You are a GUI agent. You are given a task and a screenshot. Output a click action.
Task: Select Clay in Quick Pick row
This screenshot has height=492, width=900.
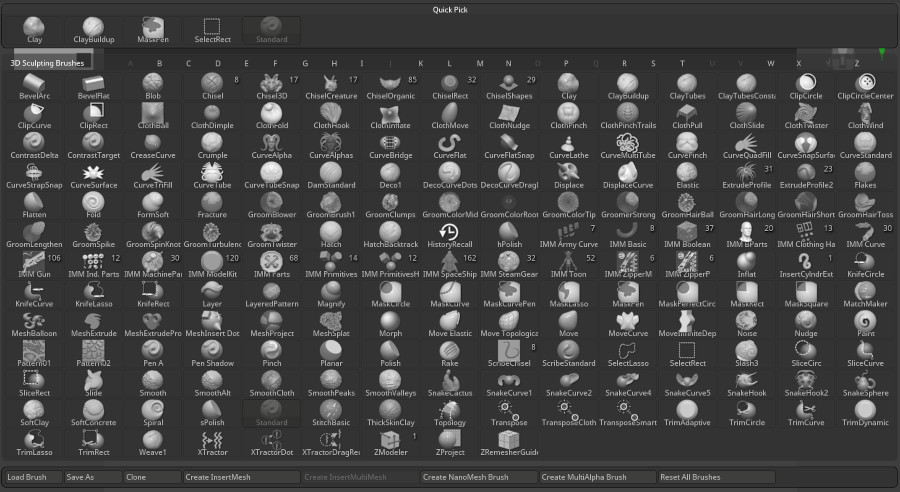[34, 30]
